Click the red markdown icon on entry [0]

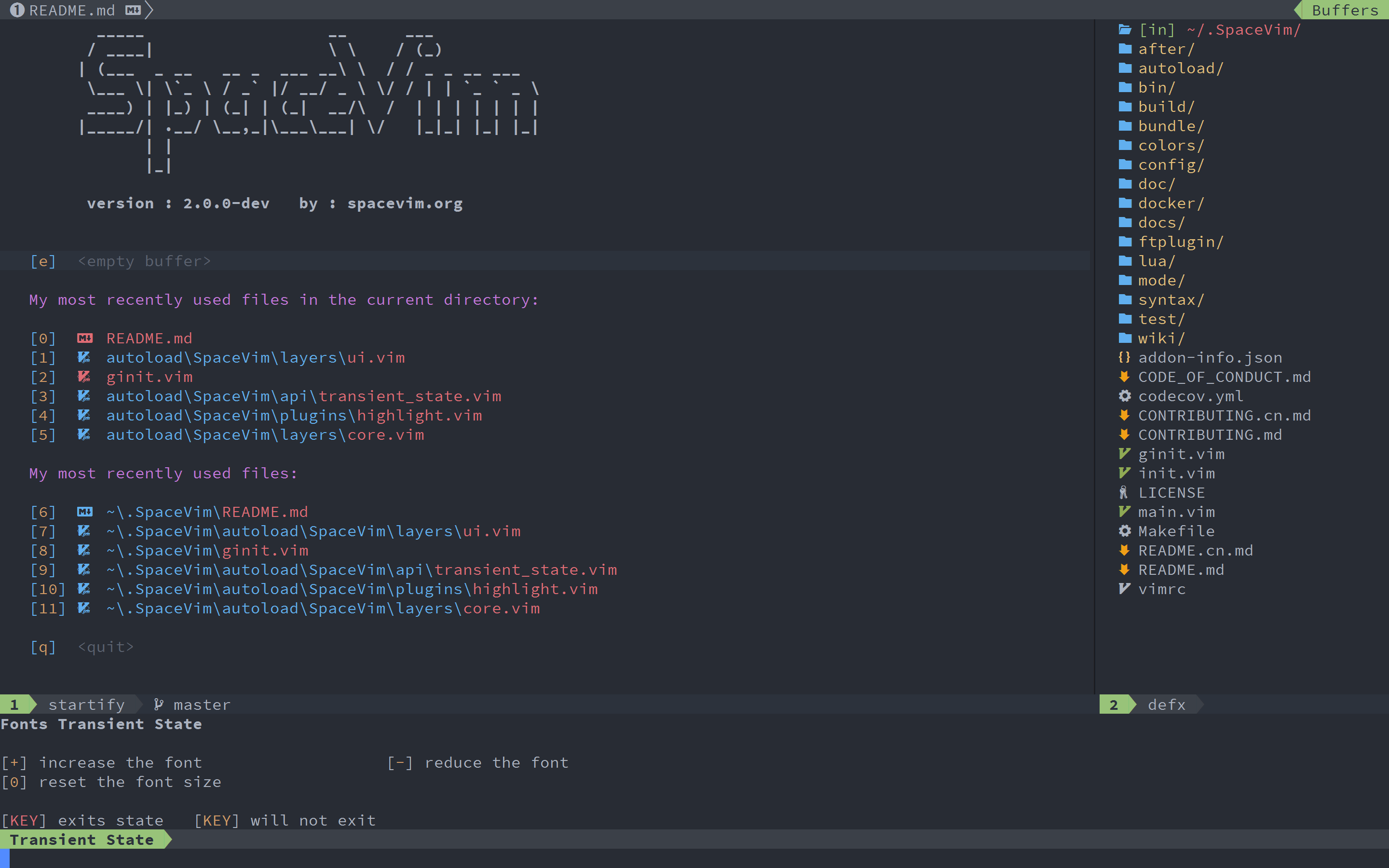coord(85,338)
